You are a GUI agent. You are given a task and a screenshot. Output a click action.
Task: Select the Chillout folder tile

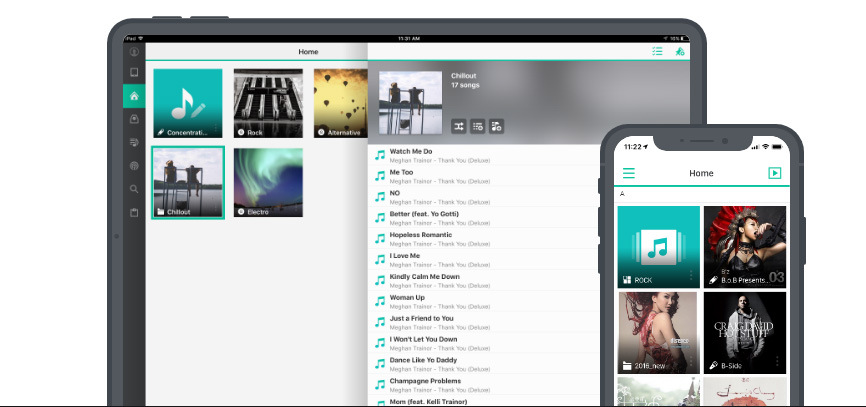188,183
